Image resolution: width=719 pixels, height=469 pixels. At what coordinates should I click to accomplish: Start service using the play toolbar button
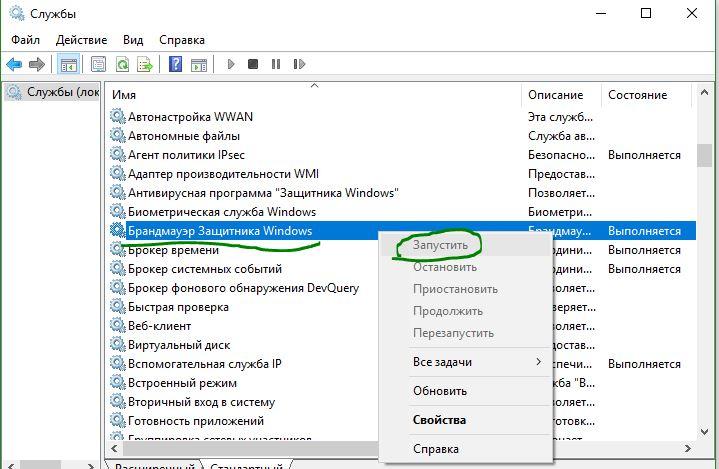point(231,64)
